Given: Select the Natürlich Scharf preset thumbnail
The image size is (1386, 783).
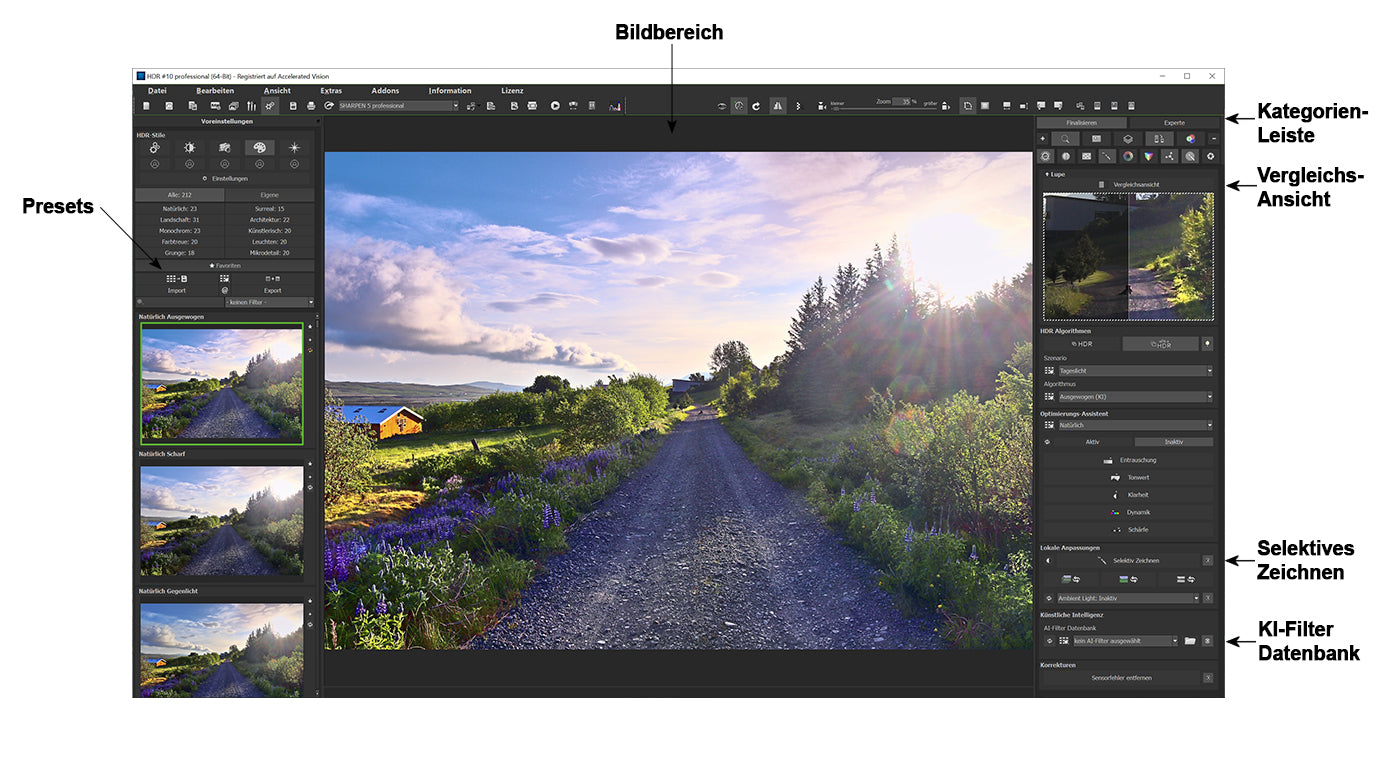Looking at the screenshot, I should 222,520.
